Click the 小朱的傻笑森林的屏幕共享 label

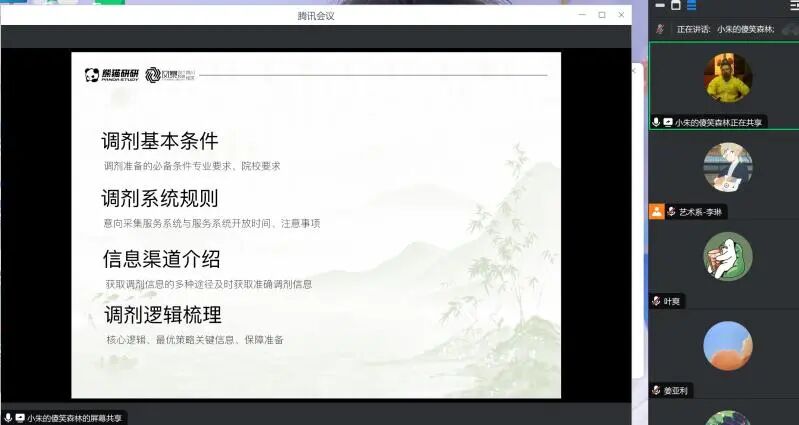(72, 417)
